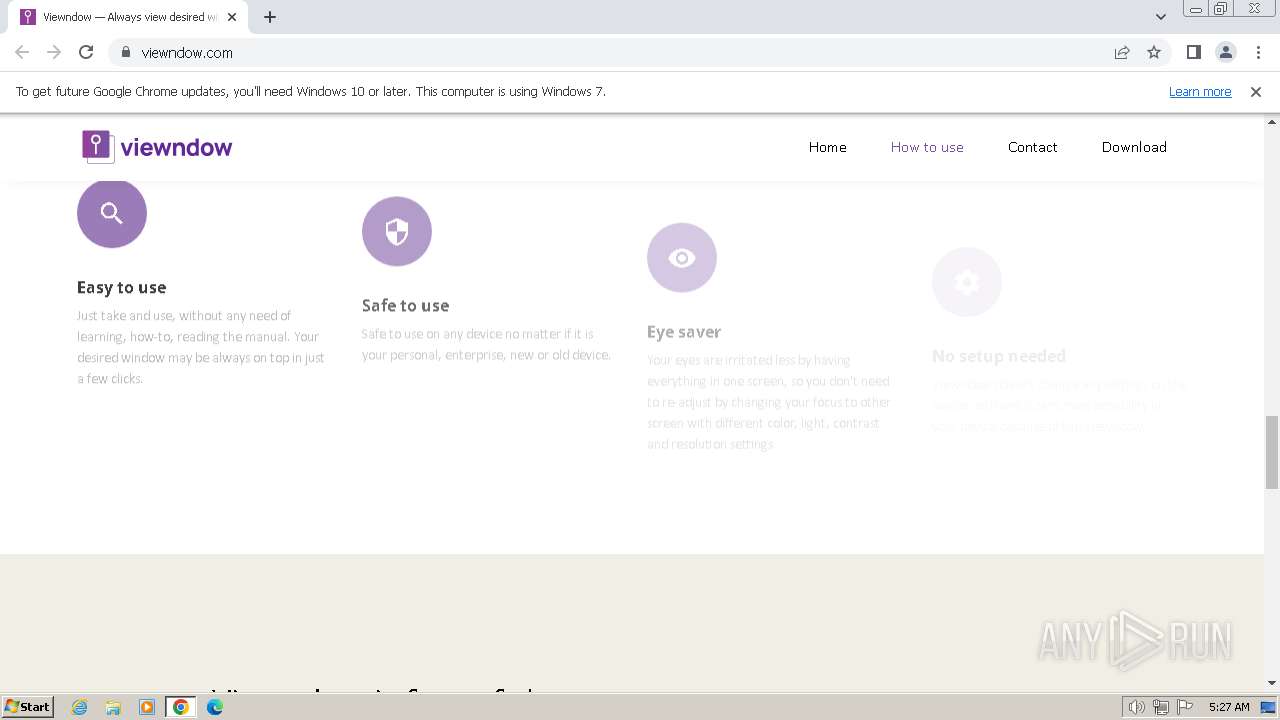The width and height of the screenshot is (1280, 720).
Task: Close the Viewndow browser tab
Action: 232,17
